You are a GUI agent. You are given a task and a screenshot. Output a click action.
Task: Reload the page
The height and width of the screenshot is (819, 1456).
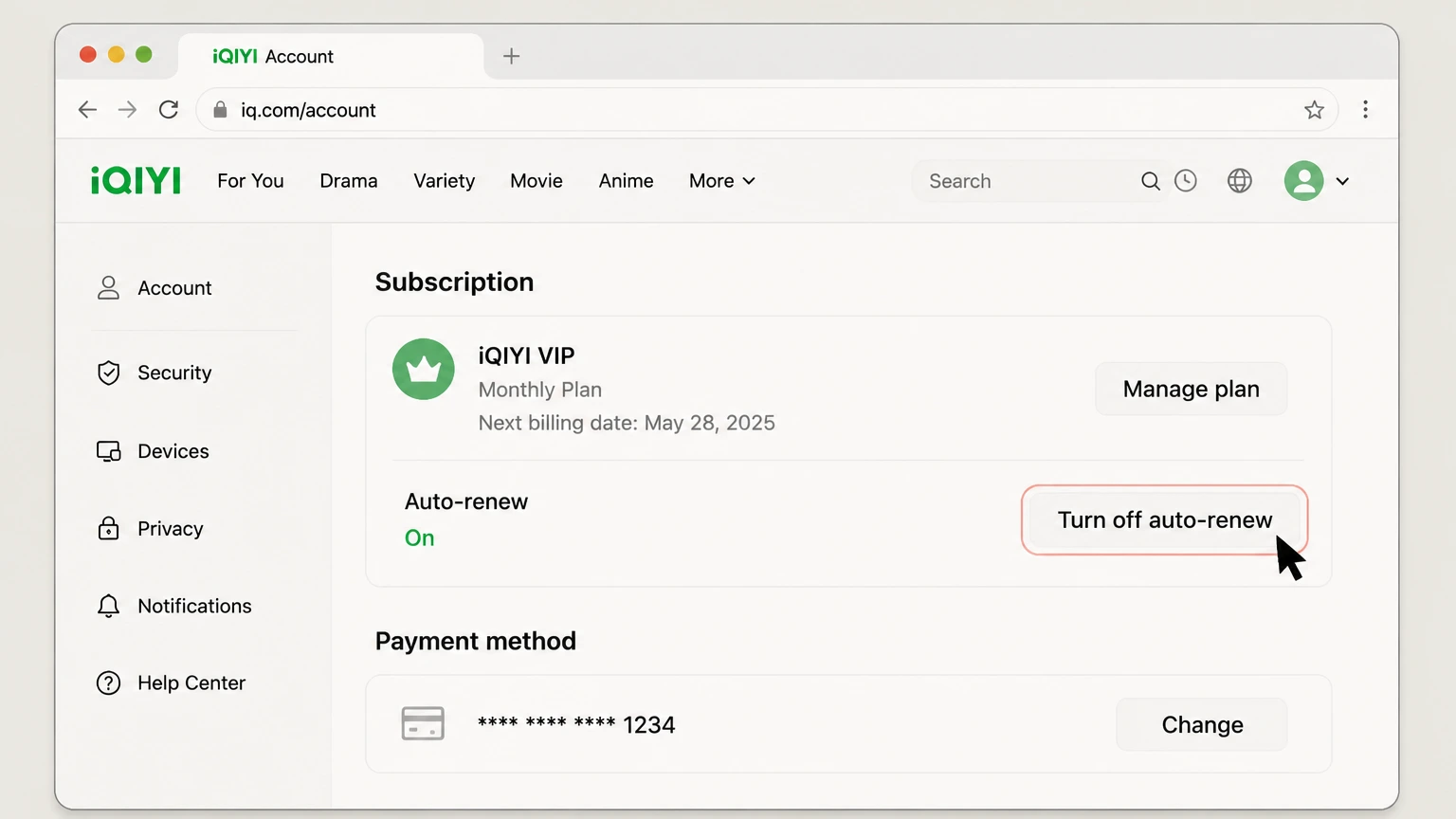click(x=169, y=110)
